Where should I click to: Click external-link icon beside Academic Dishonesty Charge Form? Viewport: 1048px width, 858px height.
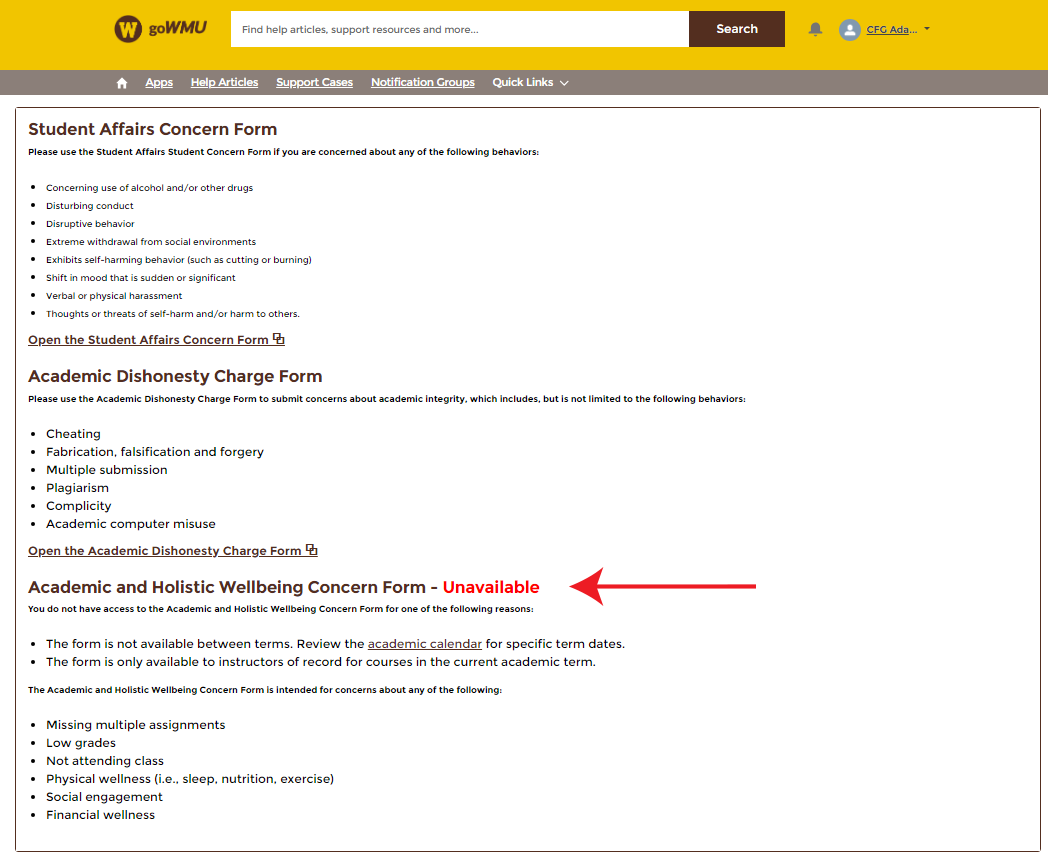click(312, 550)
